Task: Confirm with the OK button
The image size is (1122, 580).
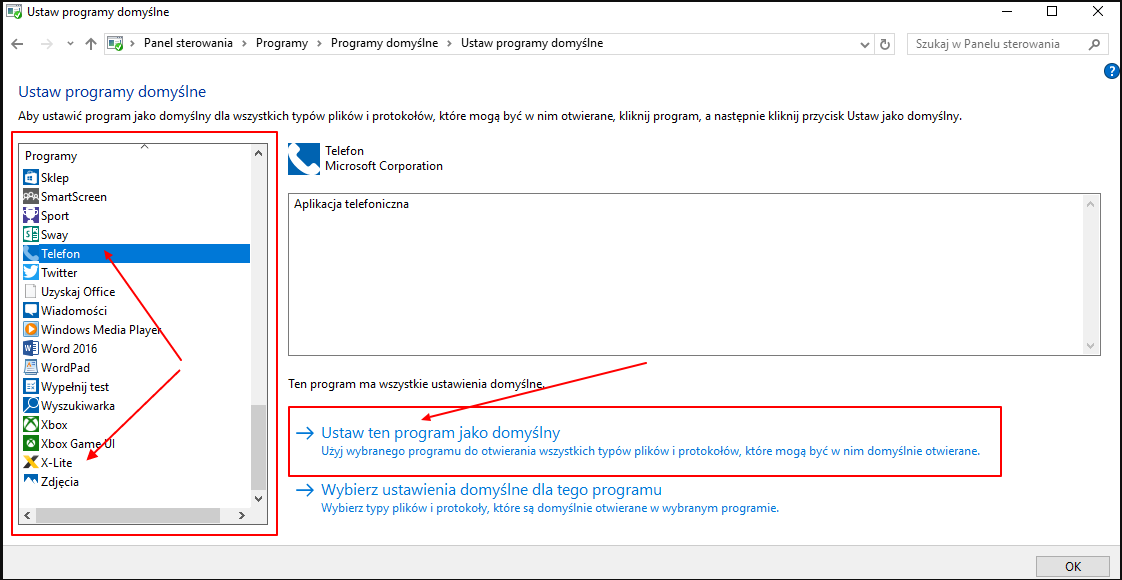Action: (1073, 566)
